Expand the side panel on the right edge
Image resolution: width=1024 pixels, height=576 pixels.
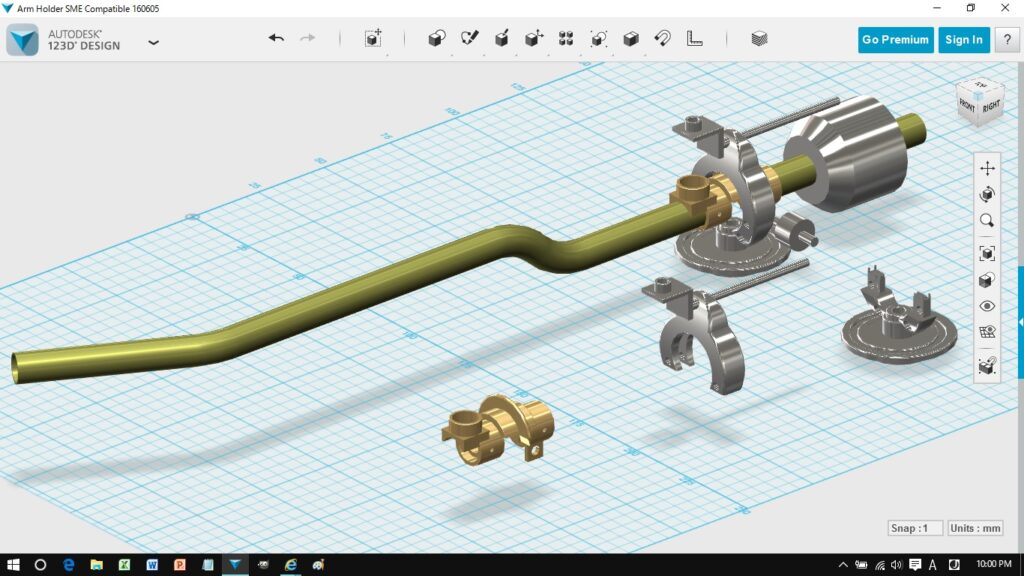click(1020, 322)
